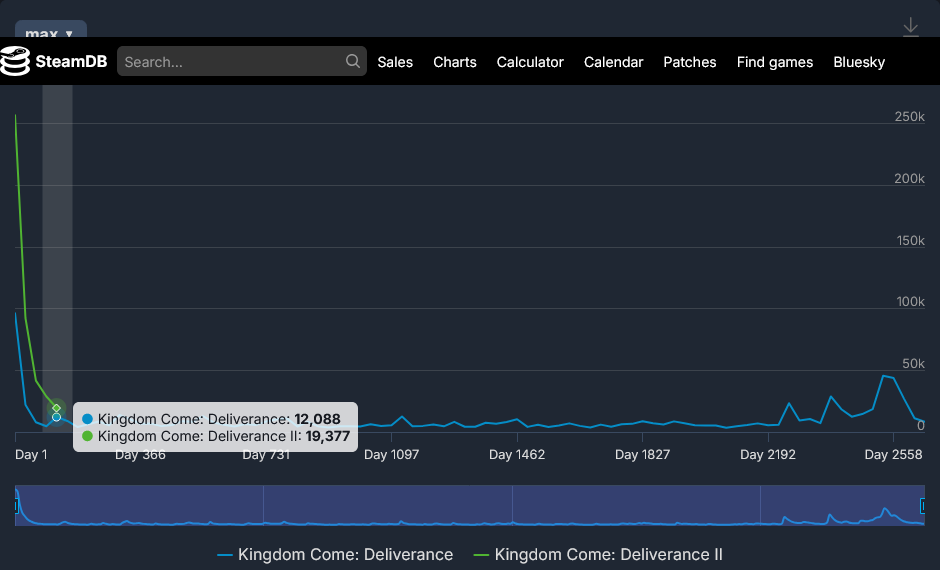
Task: Toggle Kingdom Come: Deliverance II legend series
Action: pyautogui.click(x=598, y=554)
